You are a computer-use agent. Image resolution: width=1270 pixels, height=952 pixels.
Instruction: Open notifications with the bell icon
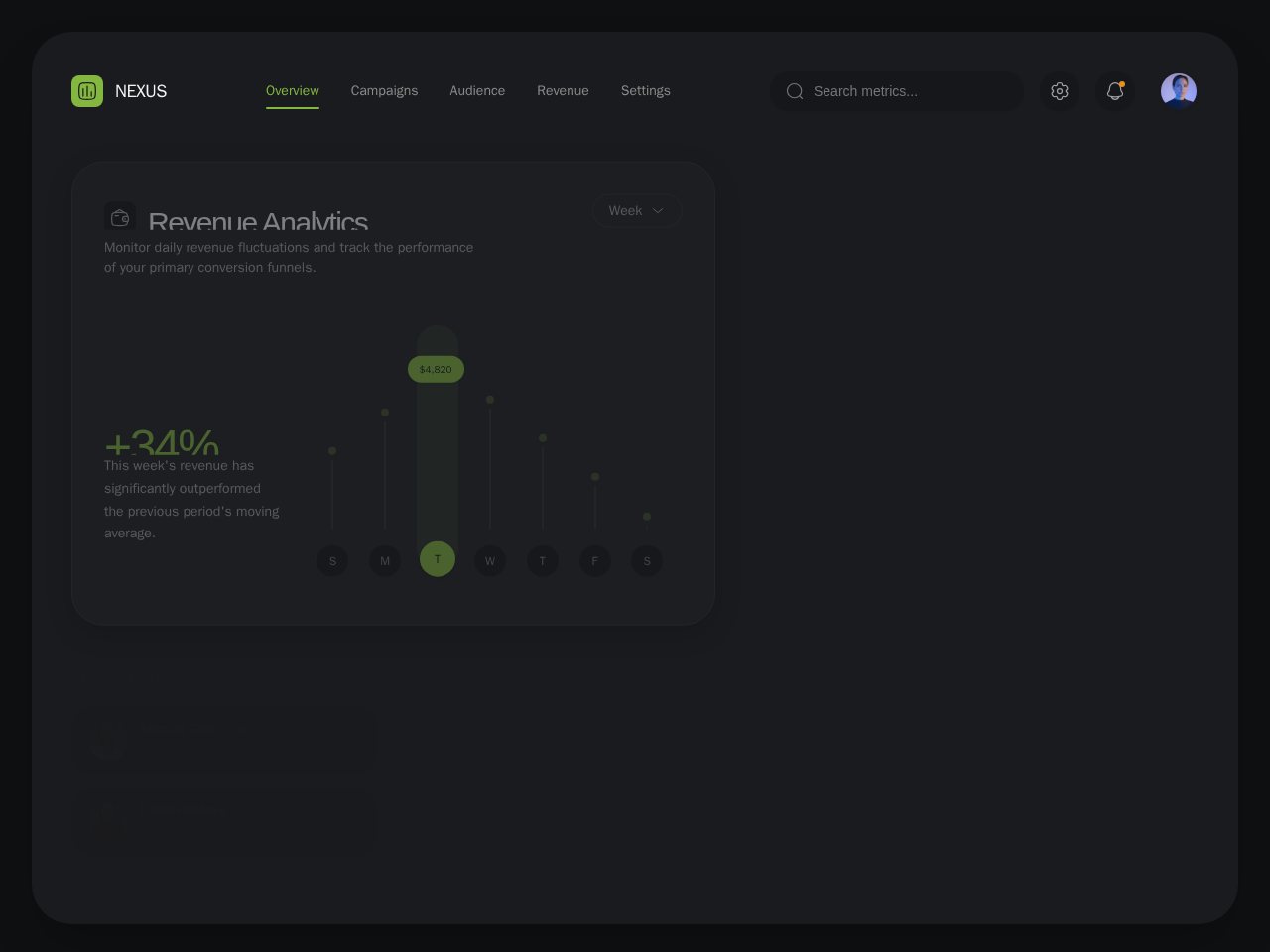[1115, 91]
